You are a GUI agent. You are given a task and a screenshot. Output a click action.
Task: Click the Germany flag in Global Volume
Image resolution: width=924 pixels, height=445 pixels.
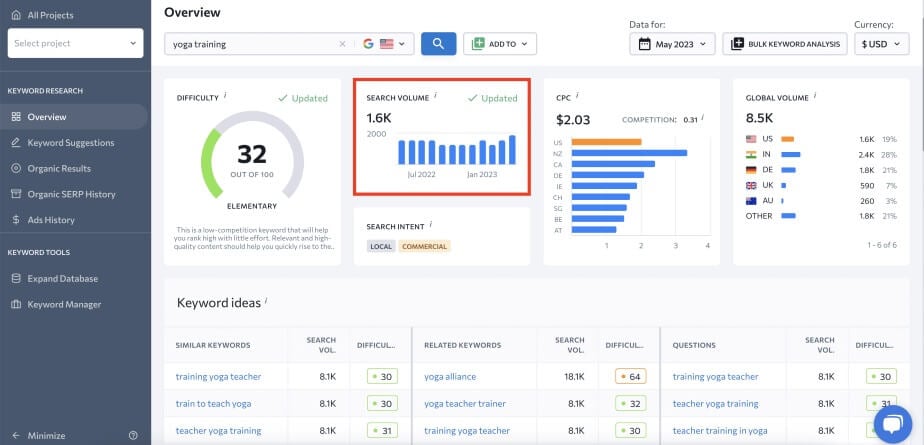pyautogui.click(x=751, y=170)
